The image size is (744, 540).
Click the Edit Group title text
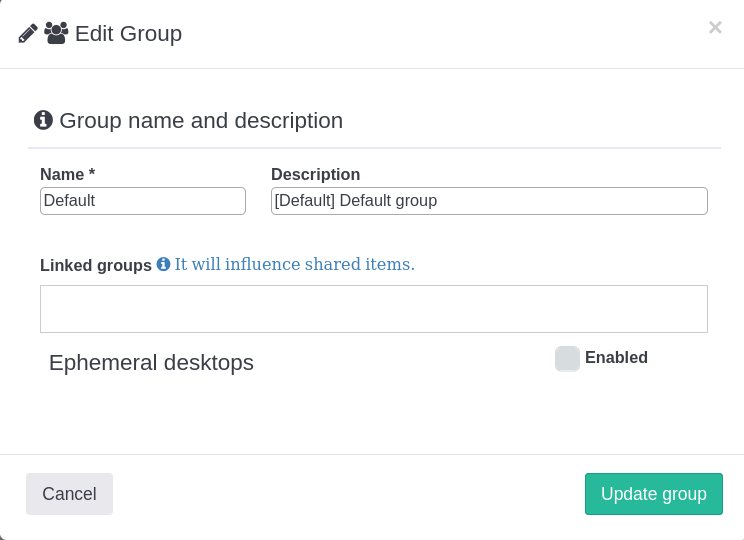tap(128, 34)
